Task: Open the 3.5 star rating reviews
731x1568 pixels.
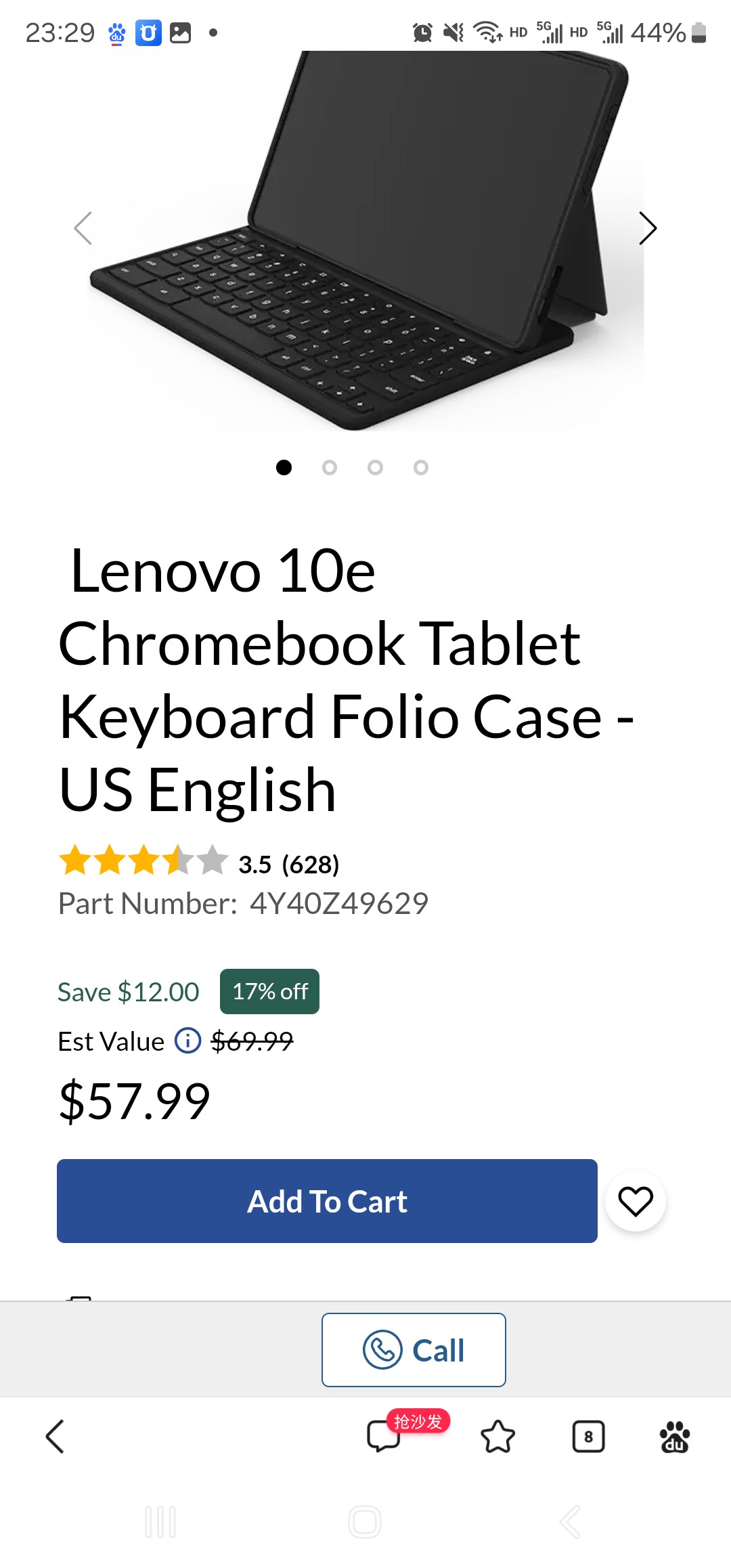Action: click(143, 861)
